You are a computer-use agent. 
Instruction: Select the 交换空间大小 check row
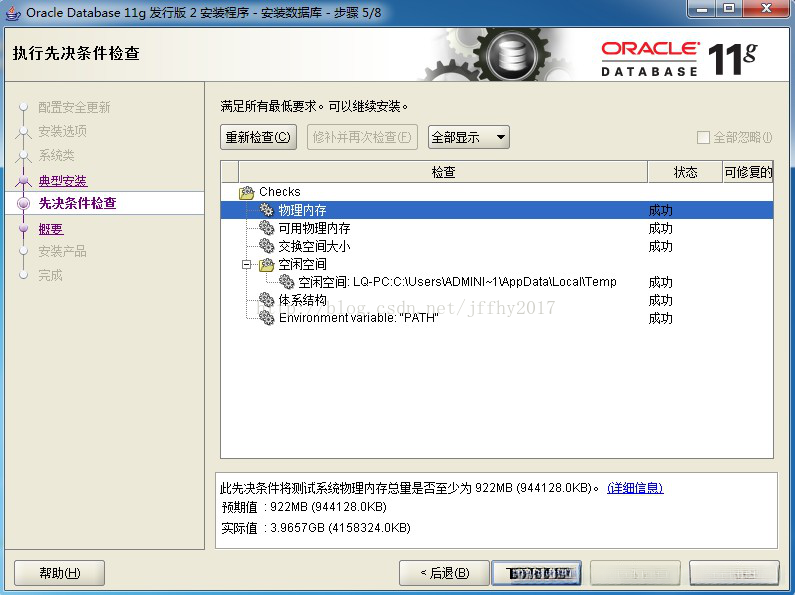(497, 246)
